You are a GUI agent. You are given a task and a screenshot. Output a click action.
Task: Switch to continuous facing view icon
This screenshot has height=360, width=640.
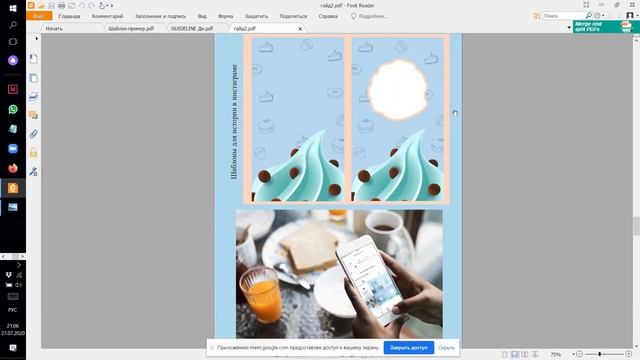click(x=535, y=354)
